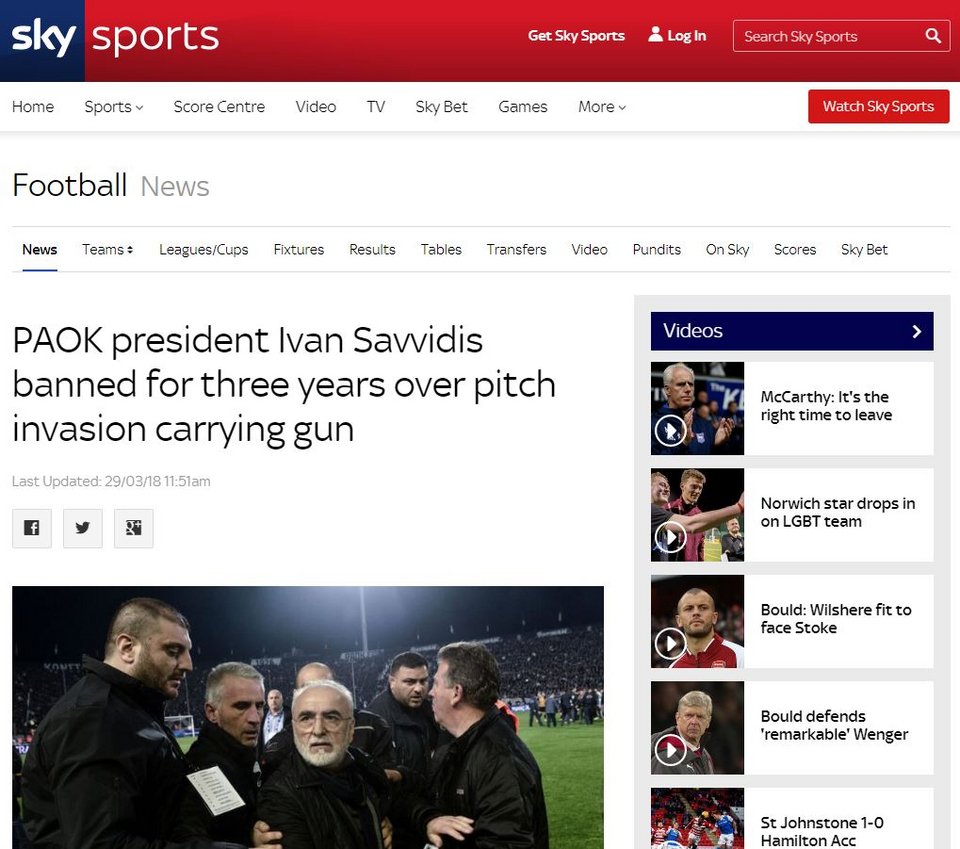Share article on Facebook
960x849 pixels.
click(x=31, y=528)
